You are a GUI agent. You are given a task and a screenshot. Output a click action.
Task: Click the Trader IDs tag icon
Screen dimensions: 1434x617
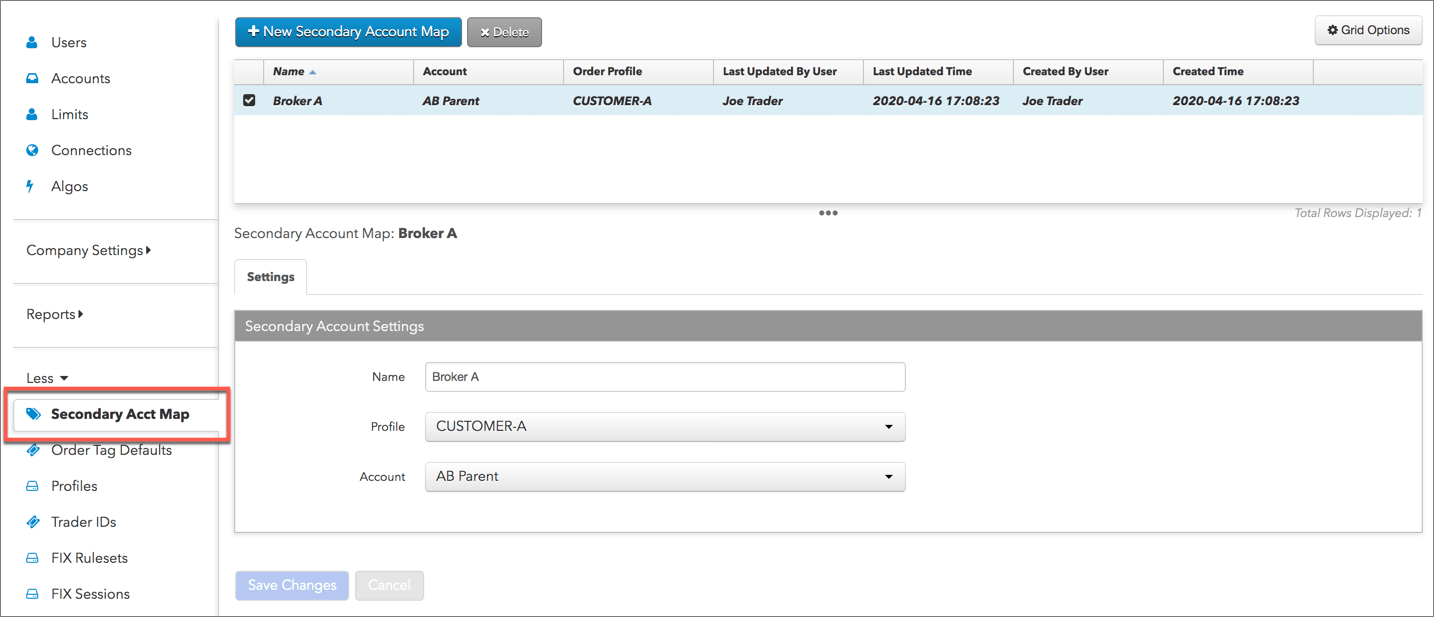pos(32,522)
